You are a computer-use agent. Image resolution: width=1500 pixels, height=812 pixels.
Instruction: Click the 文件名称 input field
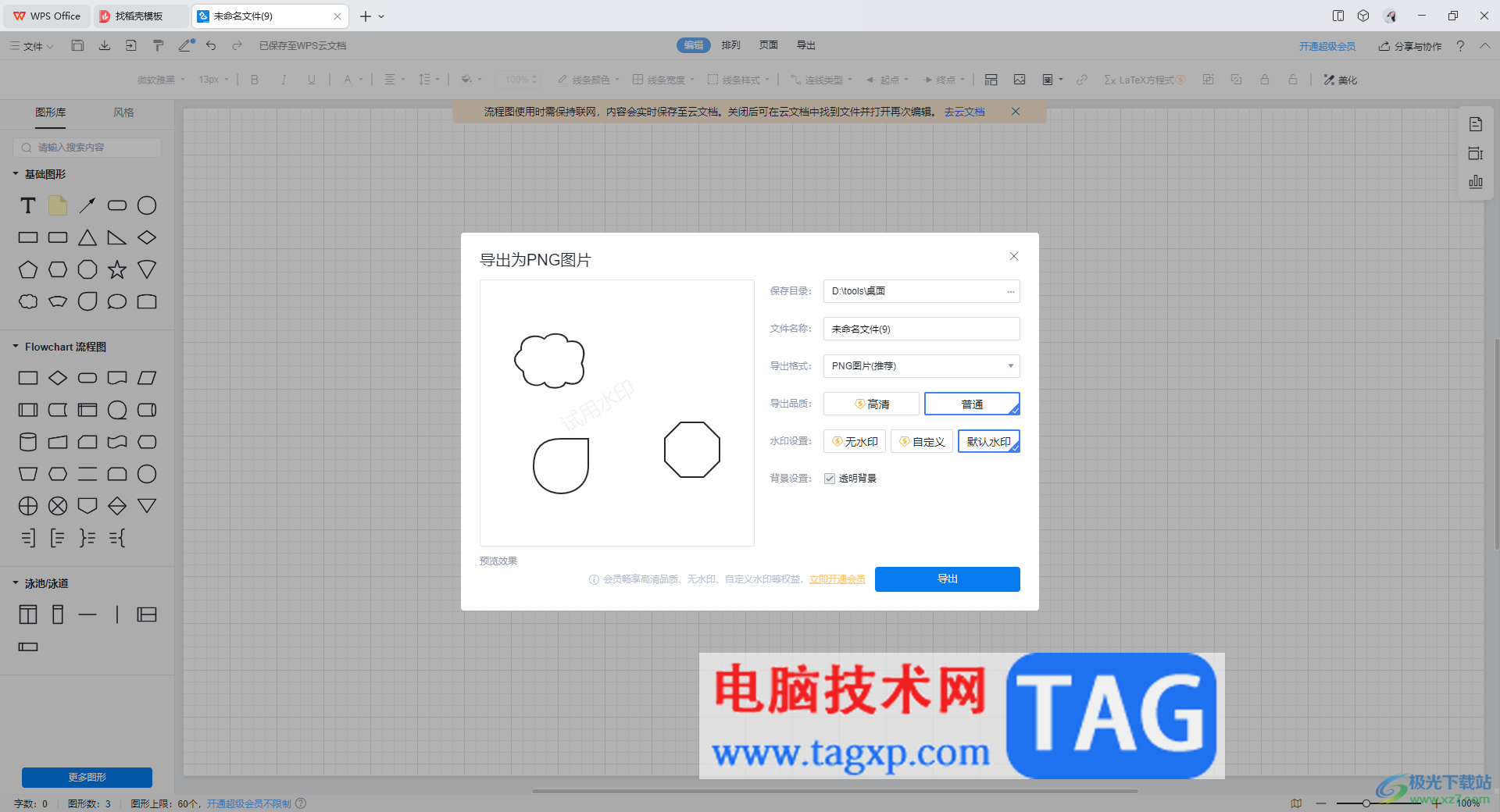coord(922,329)
